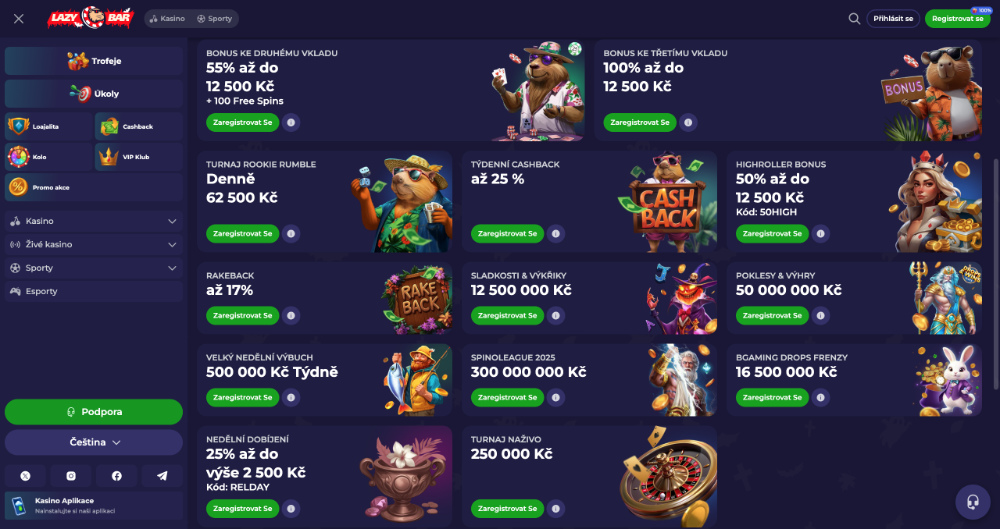Switch to the Kasino top tab
This screenshot has height=529, width=1000.
pos(167,19)
